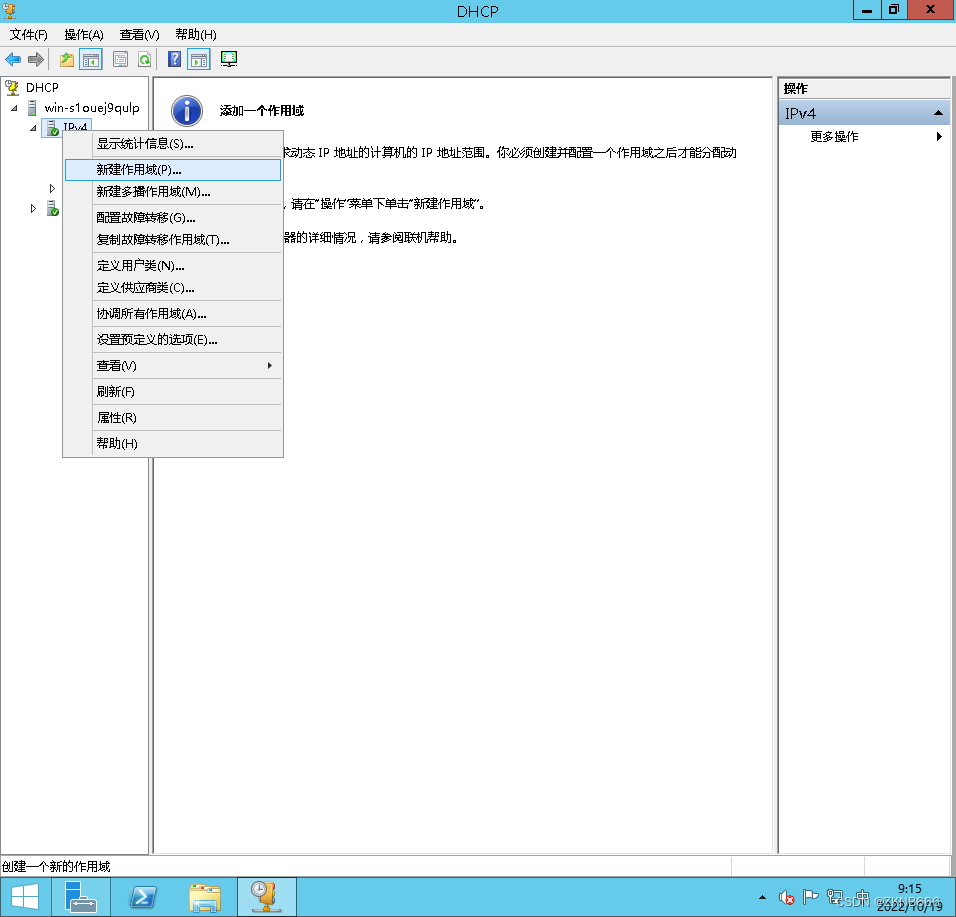
Task: Toggle the console tree visibility icon
Action: tap(91, 59)
